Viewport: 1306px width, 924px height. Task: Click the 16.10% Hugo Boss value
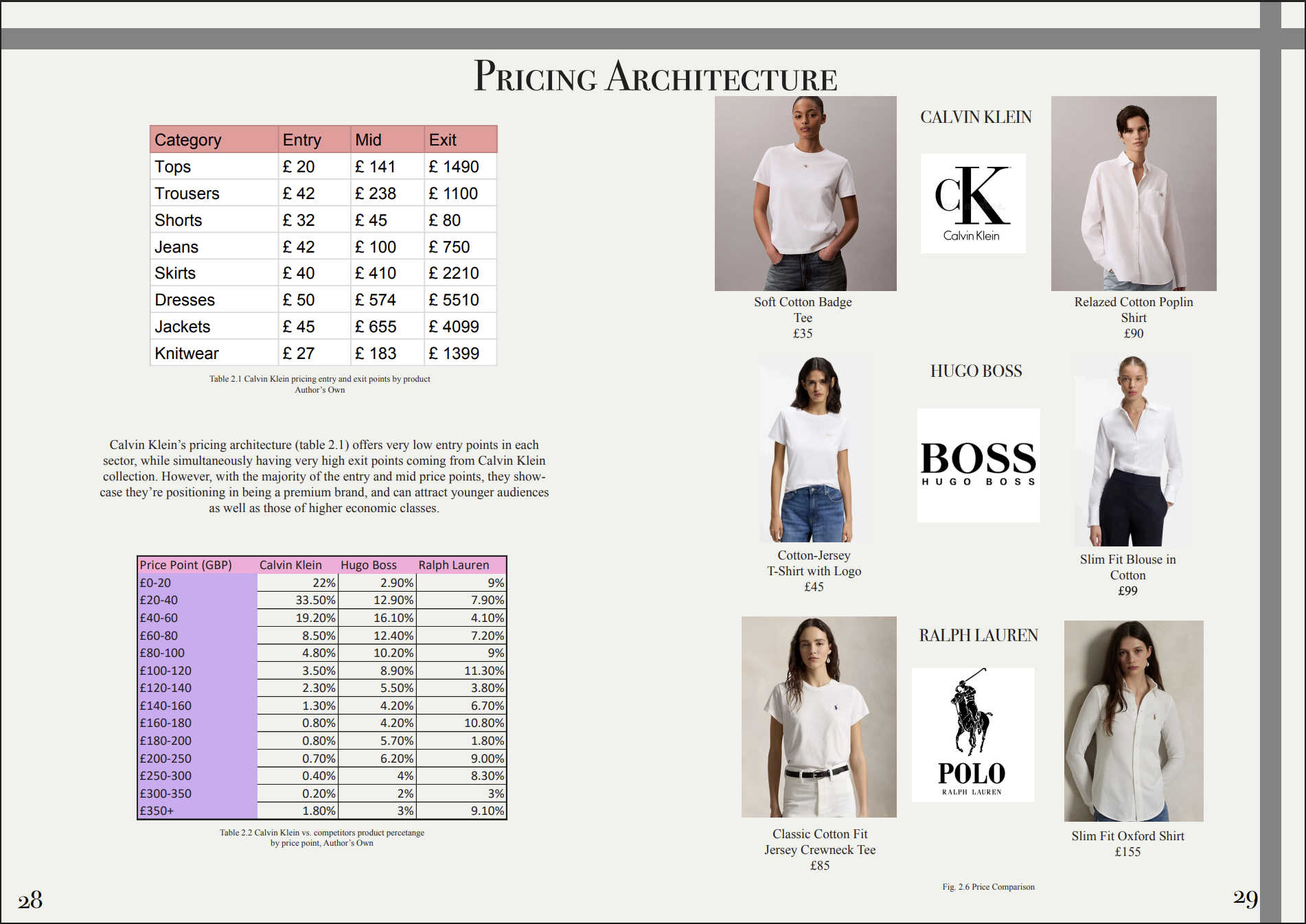click(x=393, y=618)
